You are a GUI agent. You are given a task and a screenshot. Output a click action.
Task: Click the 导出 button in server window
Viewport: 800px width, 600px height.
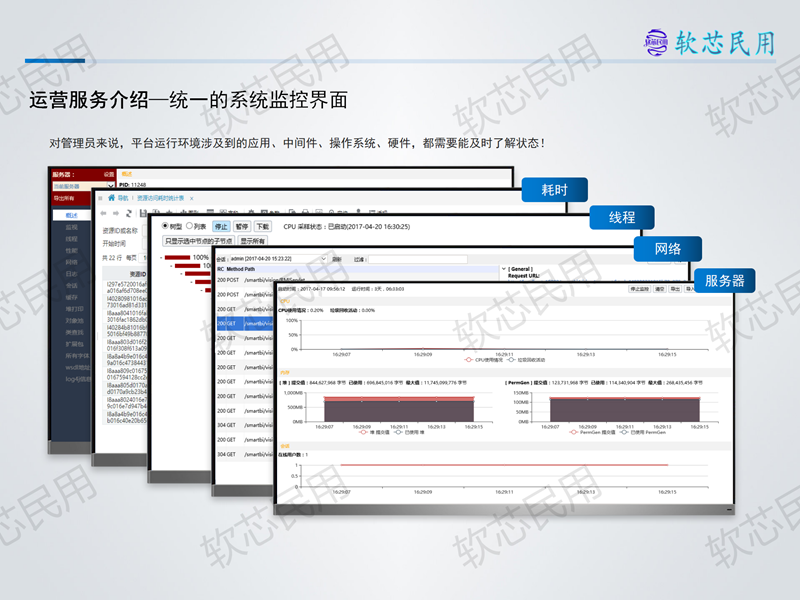(675, 289)
